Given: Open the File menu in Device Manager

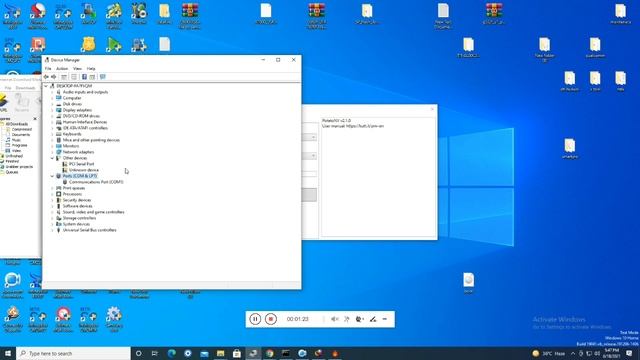Looking at the screenshot, I should click(48, 69).
